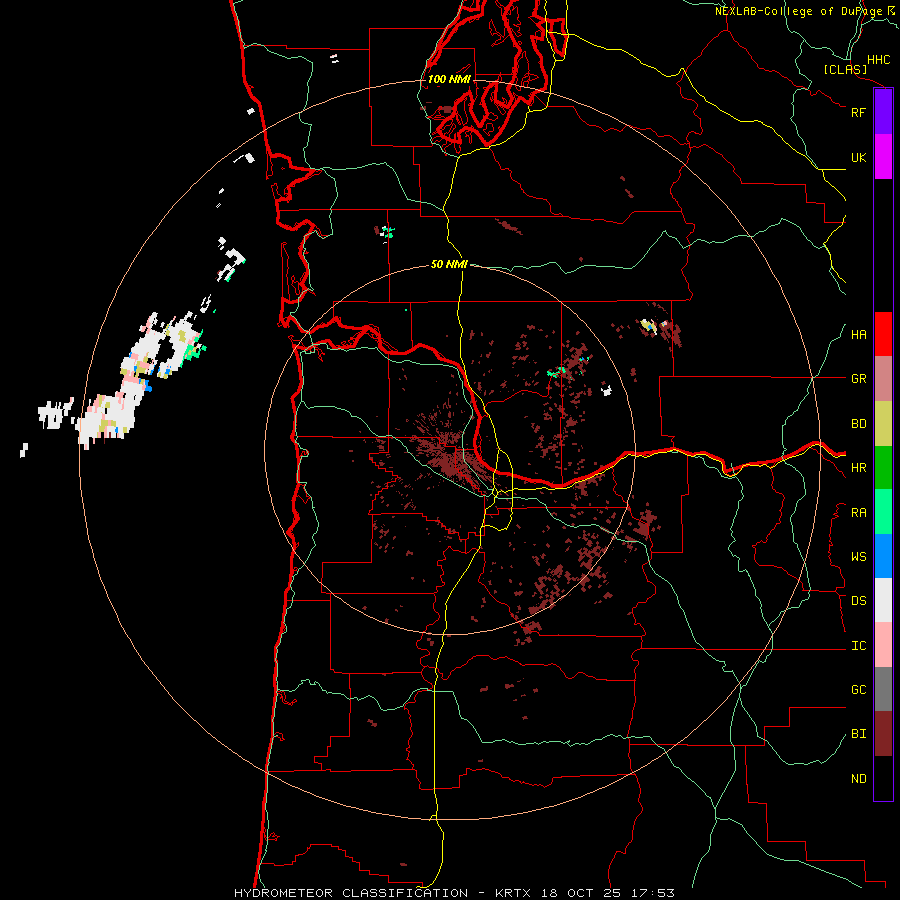Image resolution: width=900 pixels, height=900 pixels.
Task: Click the HA red legend swatch
Action: click(883, 334)
